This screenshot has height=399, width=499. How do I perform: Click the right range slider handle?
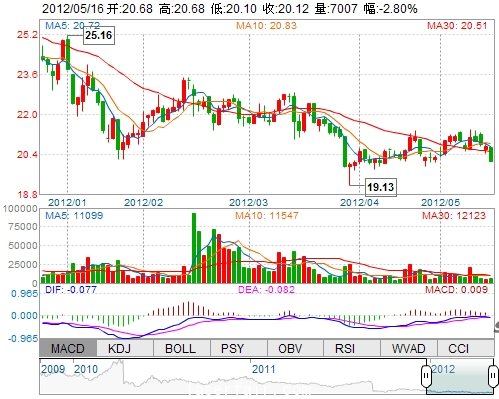[x=493, y=376]
